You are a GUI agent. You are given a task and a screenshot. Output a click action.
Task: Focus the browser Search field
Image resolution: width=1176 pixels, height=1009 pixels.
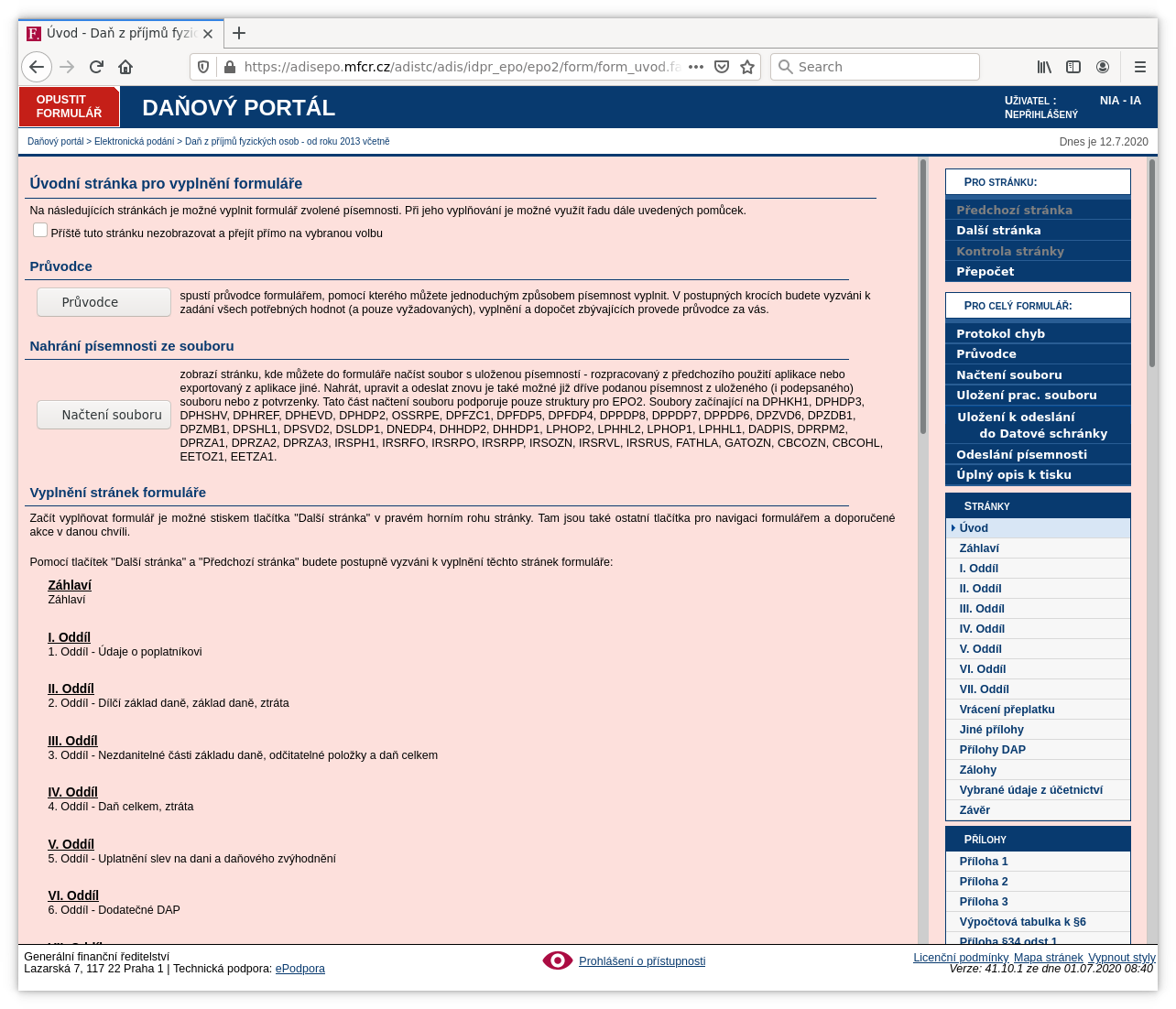[x=875, y=67]
